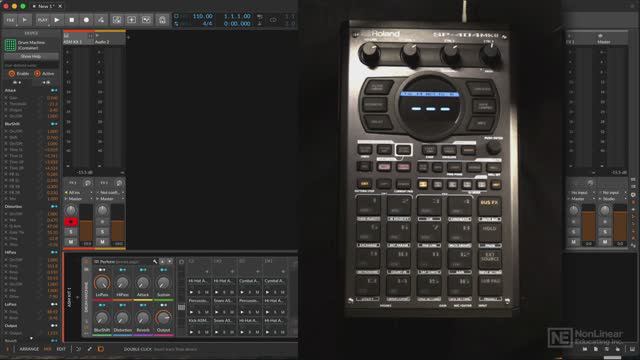
Task: Click the add (plus box) transport icon
Action: [x=131, y=20]
